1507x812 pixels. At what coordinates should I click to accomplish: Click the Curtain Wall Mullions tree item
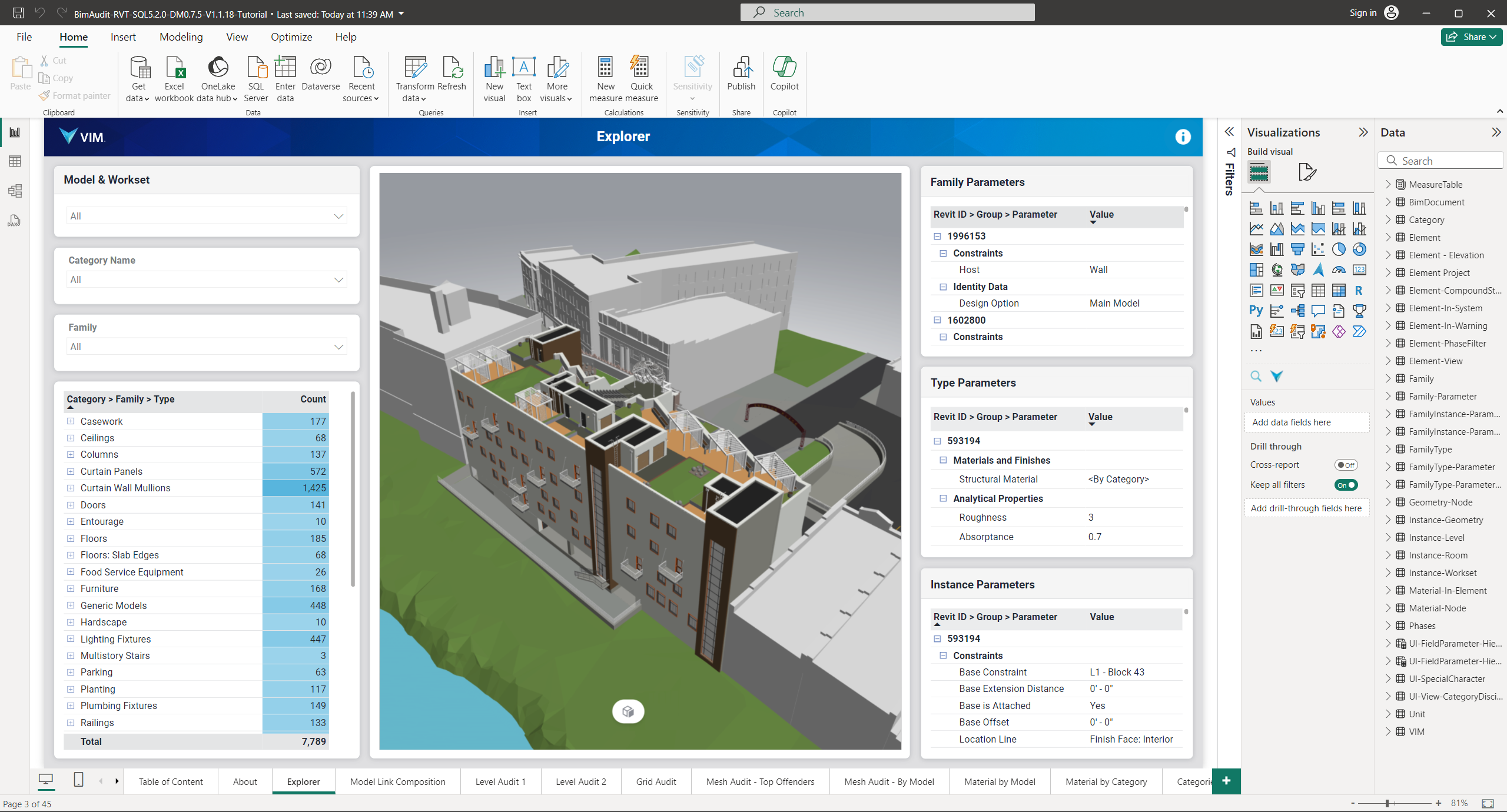pyautogui.click(x=124, y=488)
